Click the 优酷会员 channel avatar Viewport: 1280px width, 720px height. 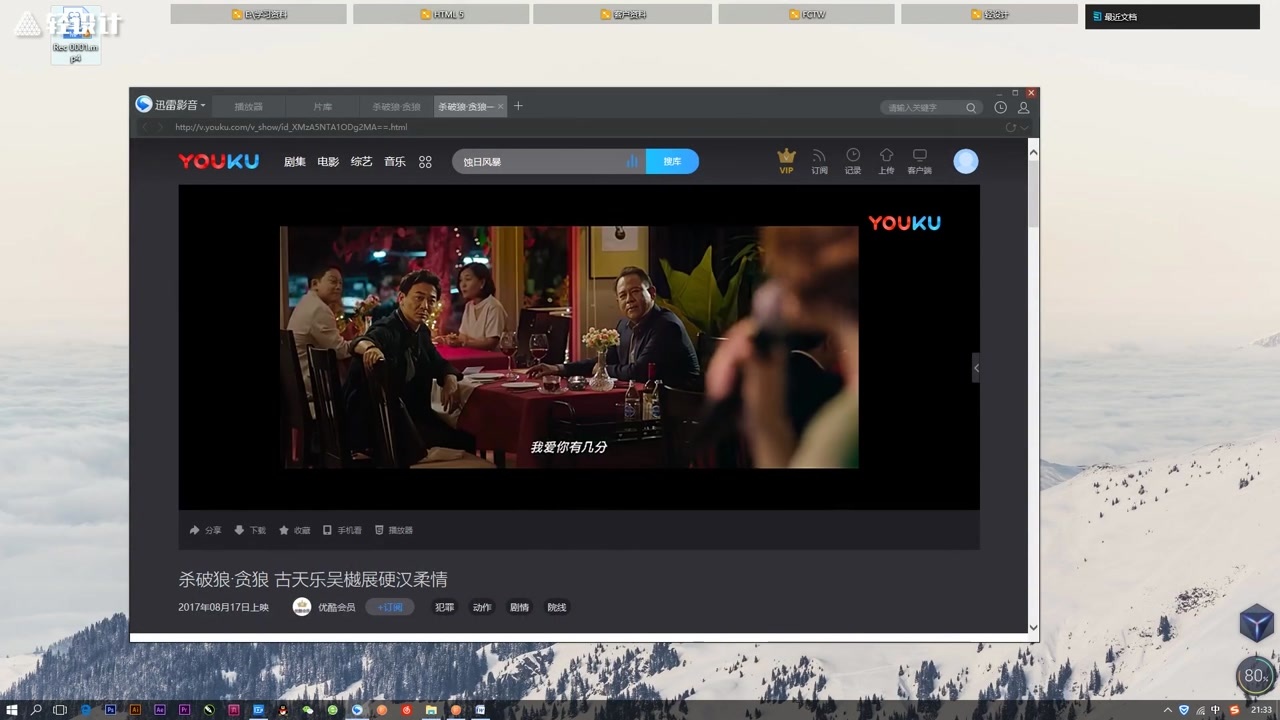point(301,607)
